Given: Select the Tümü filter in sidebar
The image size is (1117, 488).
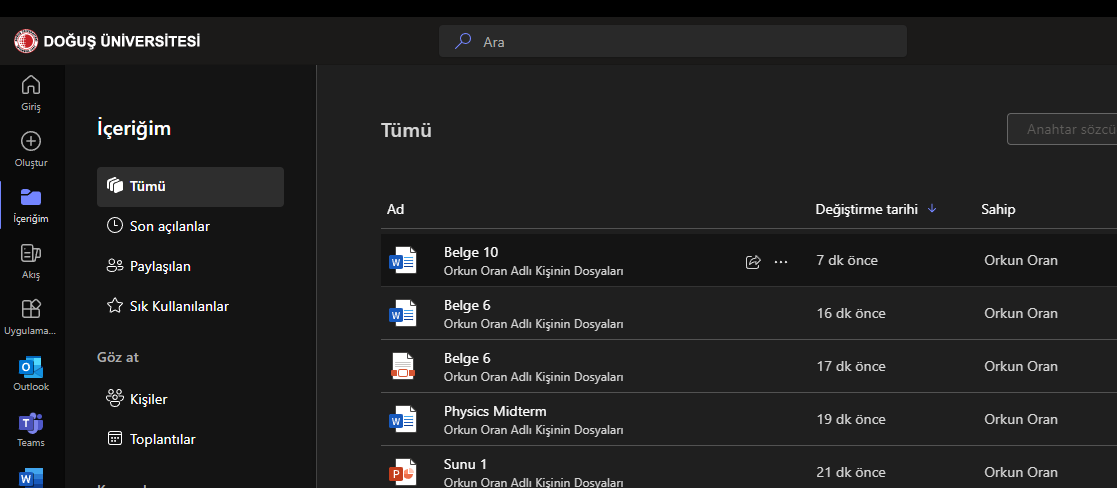Looking at the screenshot, I should (x=190, y=187).
